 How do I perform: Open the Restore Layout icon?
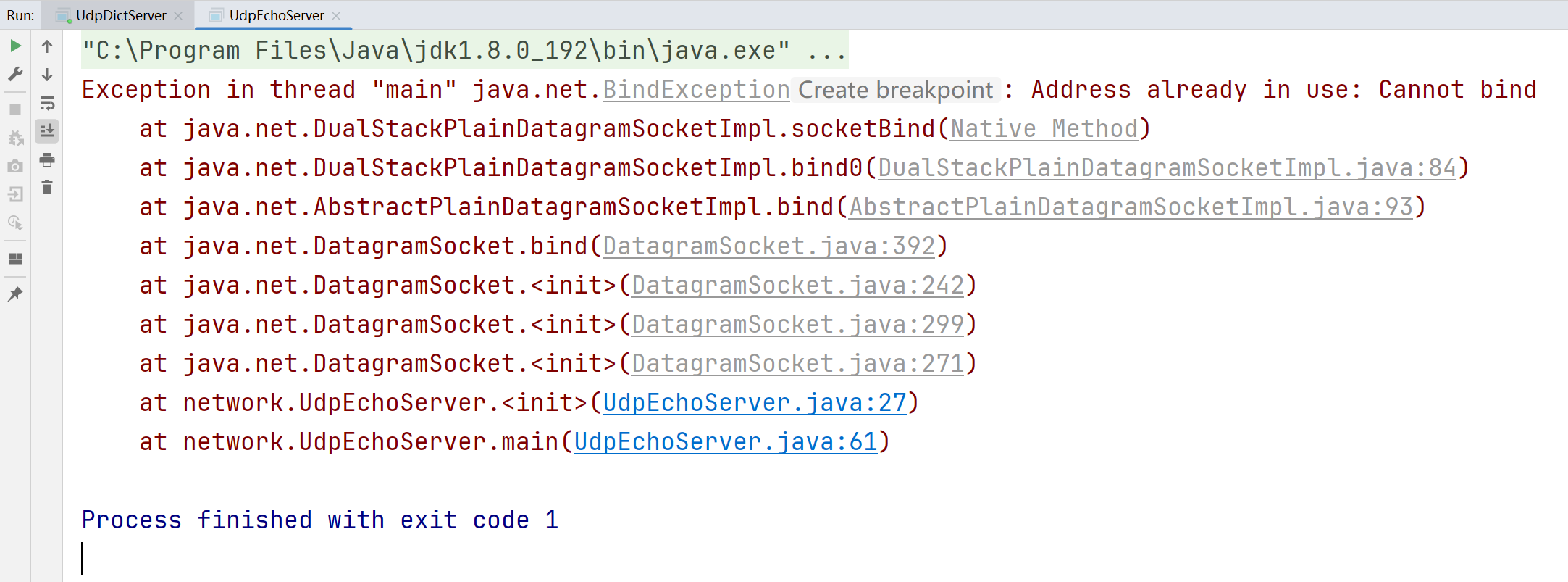pyautogui.click(x=15, y=259)
